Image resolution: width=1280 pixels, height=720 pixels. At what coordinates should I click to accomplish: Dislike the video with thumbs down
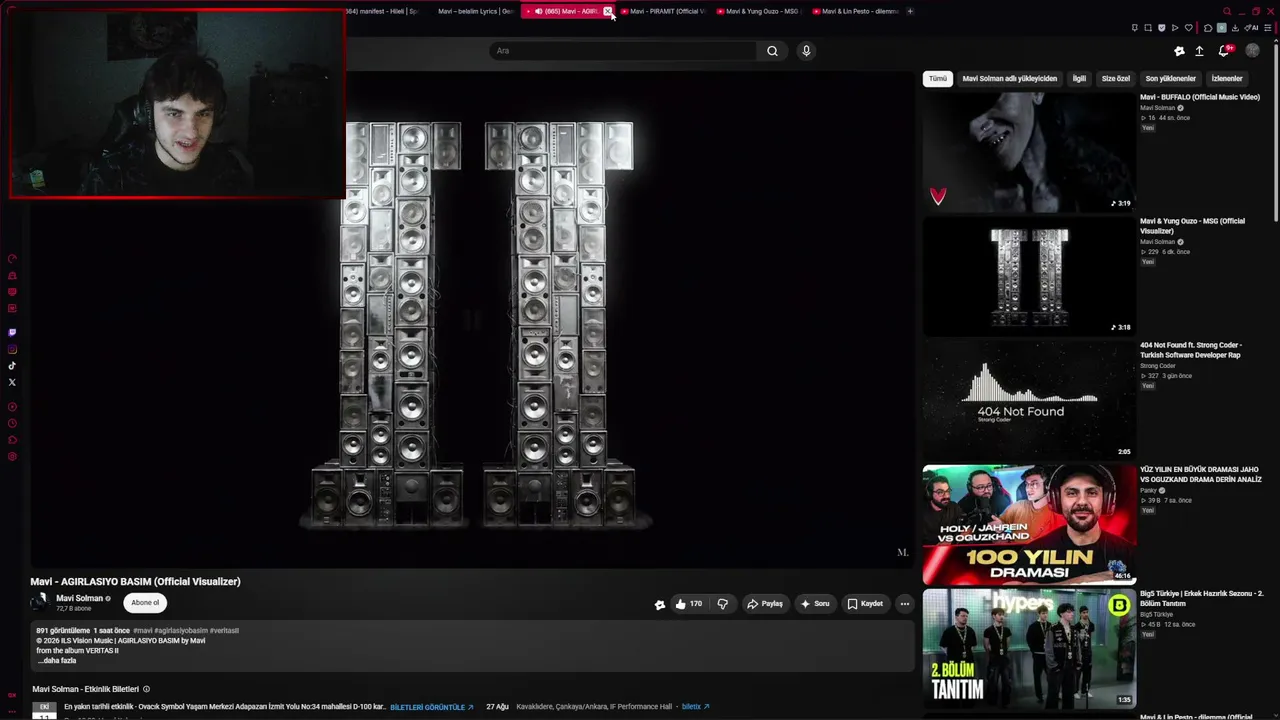pos(722,604)
